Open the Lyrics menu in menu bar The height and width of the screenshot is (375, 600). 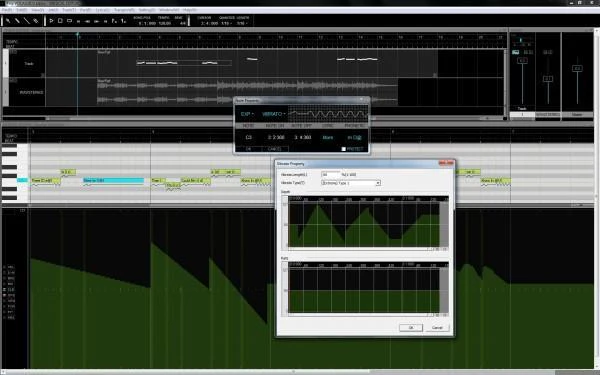[x=103, y=10]
